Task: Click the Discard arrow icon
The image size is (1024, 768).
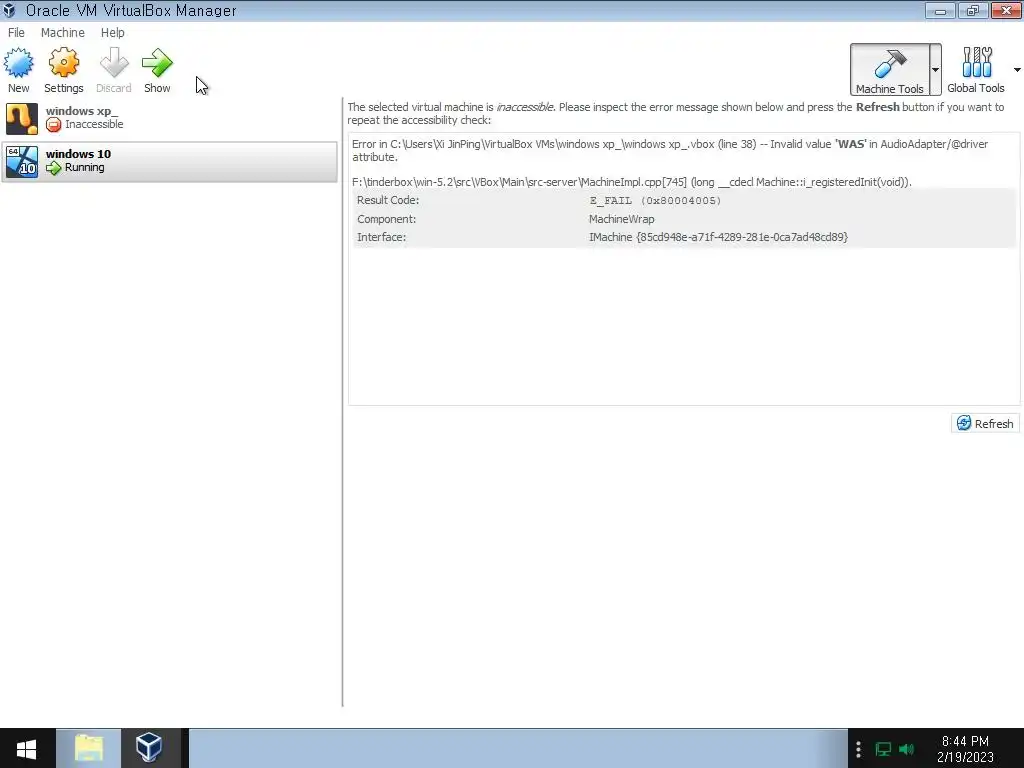Action: pos(114,63)
